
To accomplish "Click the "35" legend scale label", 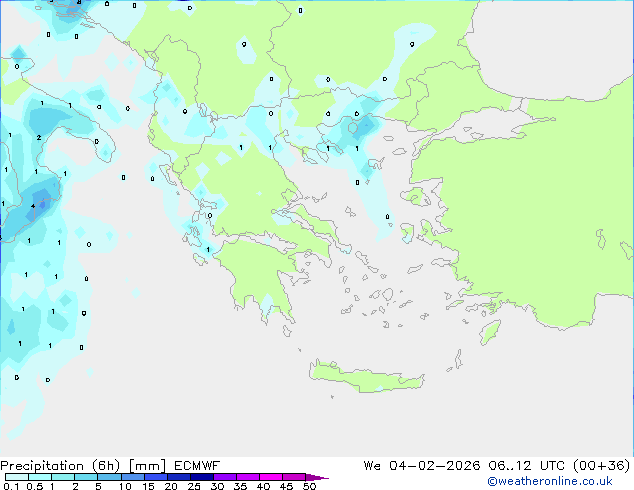I will pos(240,486).
